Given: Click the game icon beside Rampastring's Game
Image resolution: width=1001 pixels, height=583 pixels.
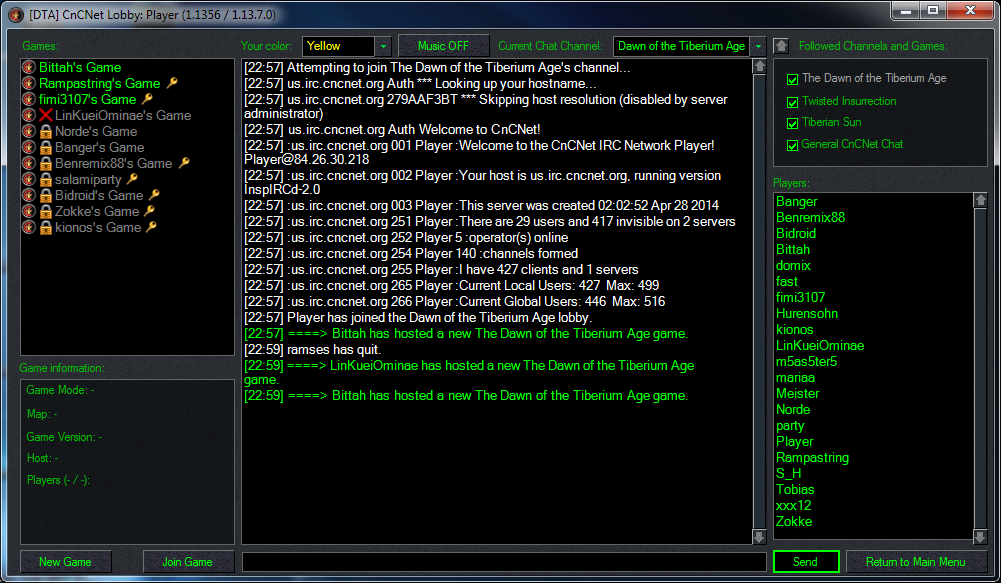Looking at the screenshot, I should pos(29,83).
